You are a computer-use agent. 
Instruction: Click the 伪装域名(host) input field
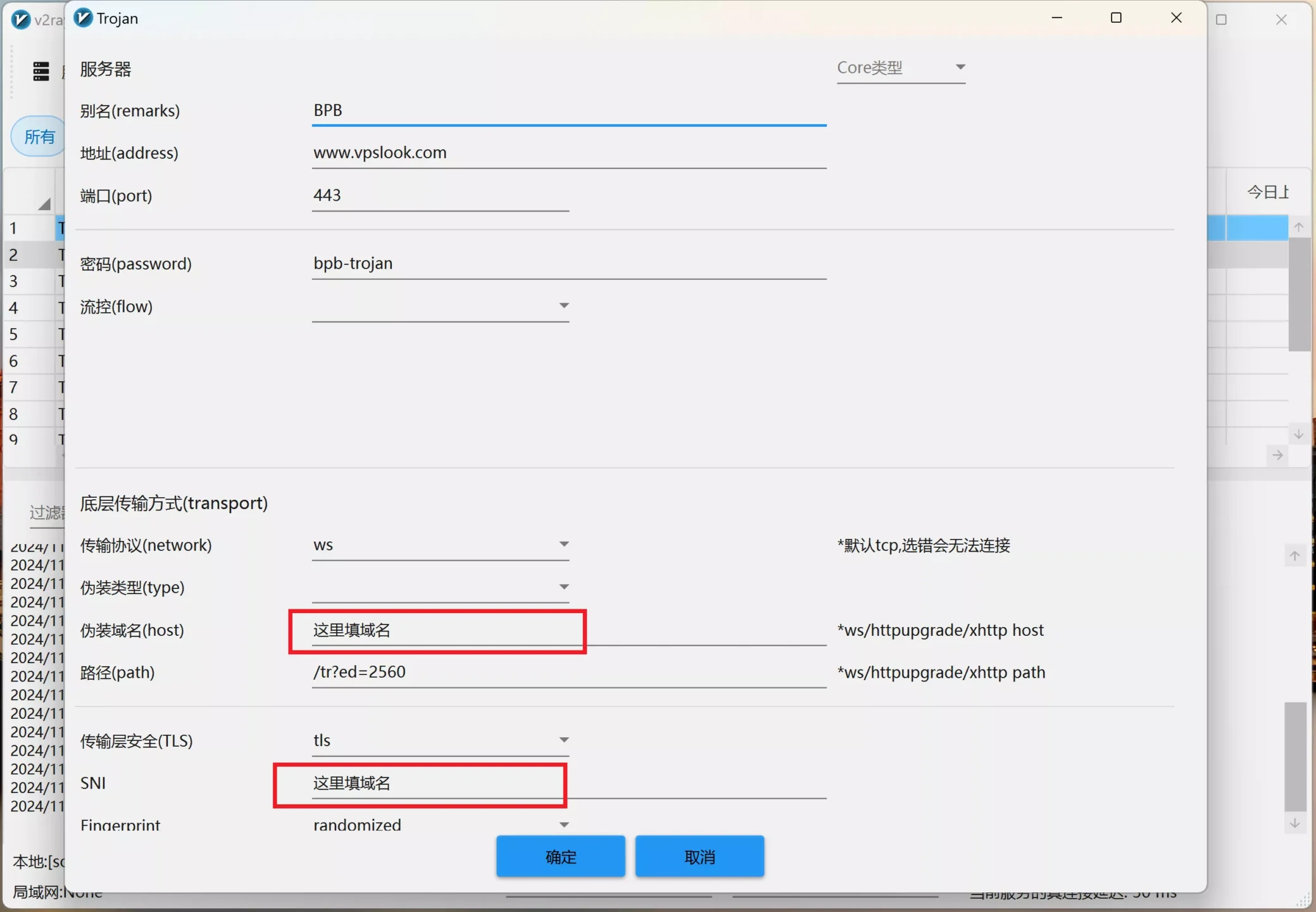[x=568, y=630]
